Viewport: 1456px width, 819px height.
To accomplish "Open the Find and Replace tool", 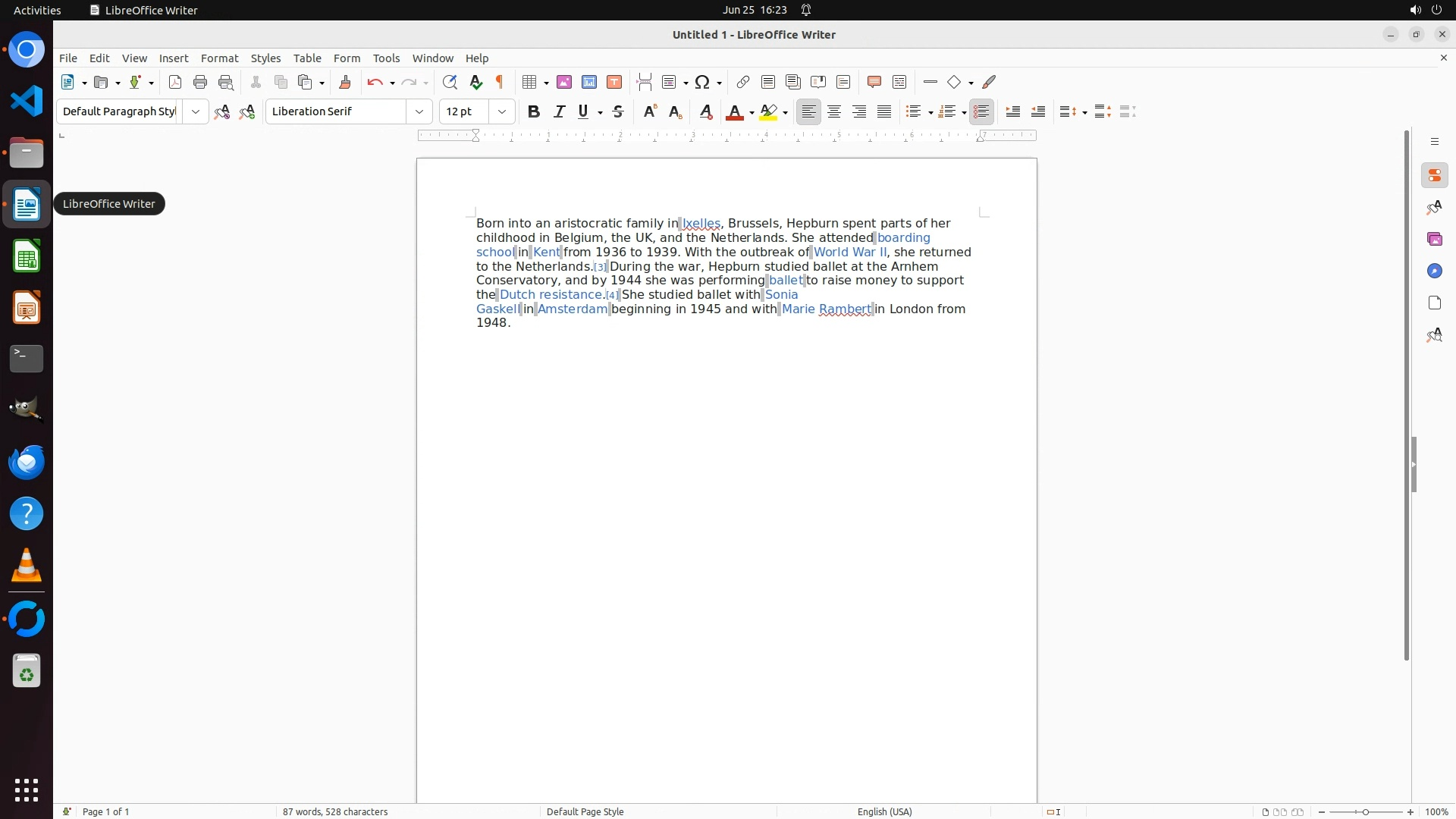I will pyautogui.click(x=450, y=82).
